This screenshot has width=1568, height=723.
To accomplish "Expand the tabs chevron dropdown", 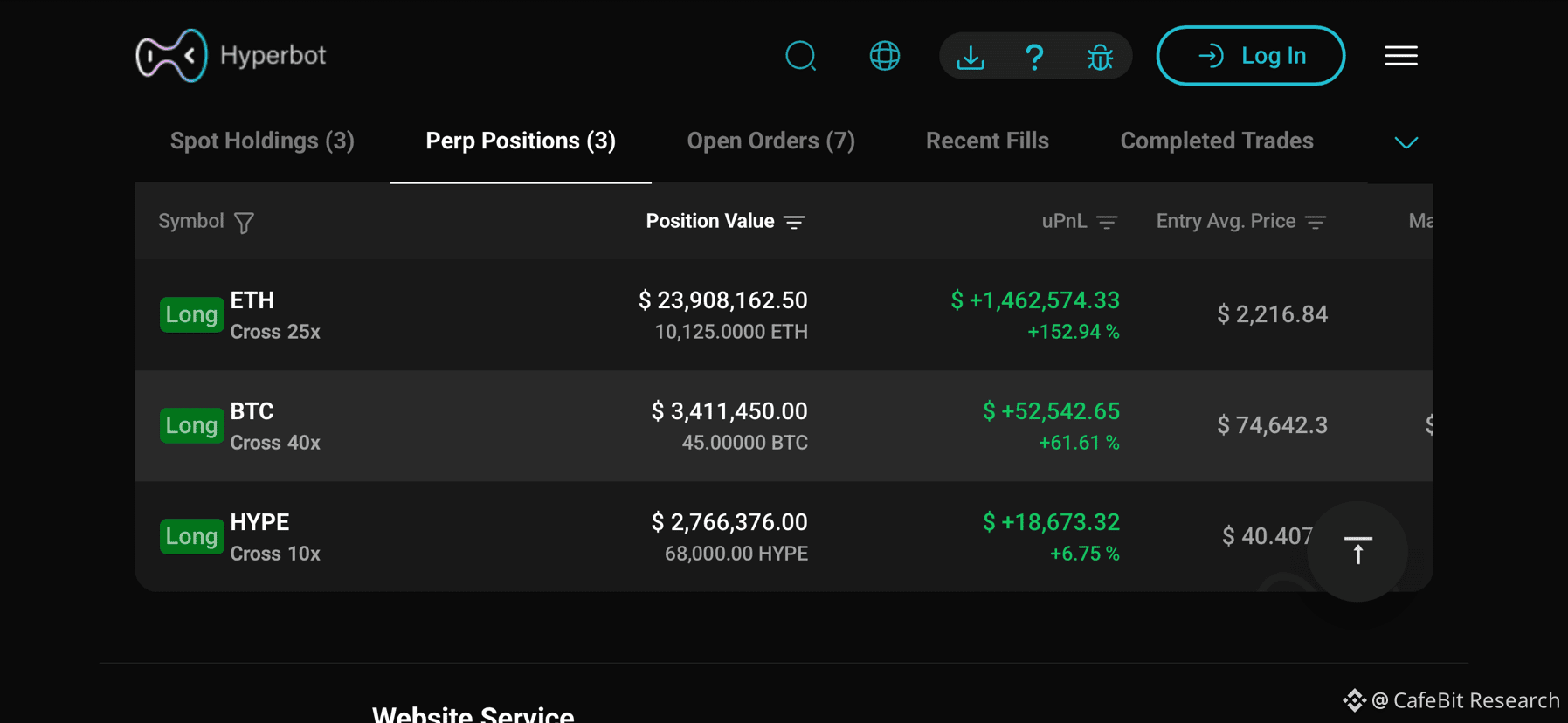I will (x=1406, y=141).
